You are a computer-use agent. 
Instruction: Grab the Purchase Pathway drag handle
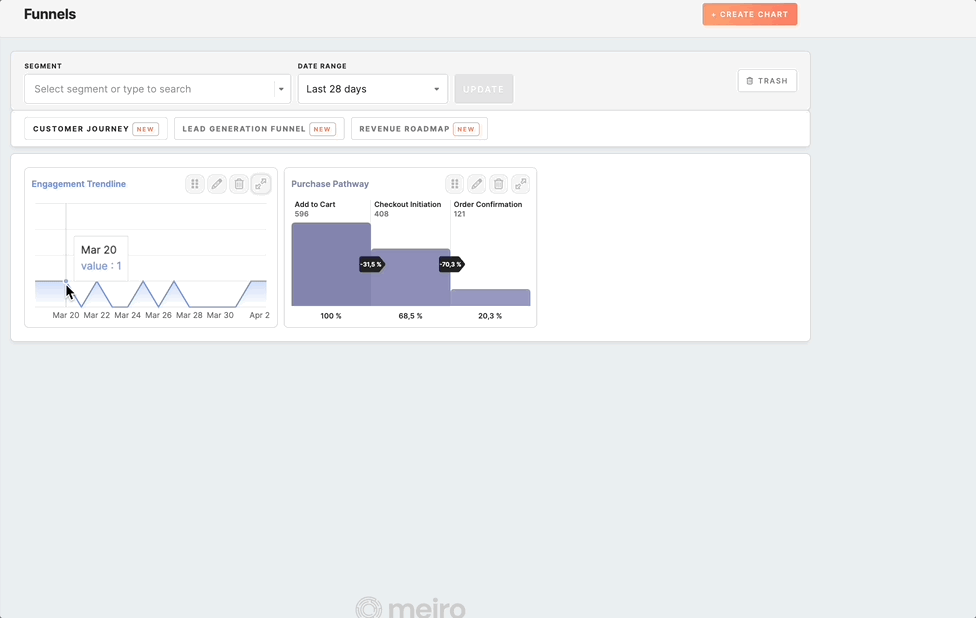[453, 184]
